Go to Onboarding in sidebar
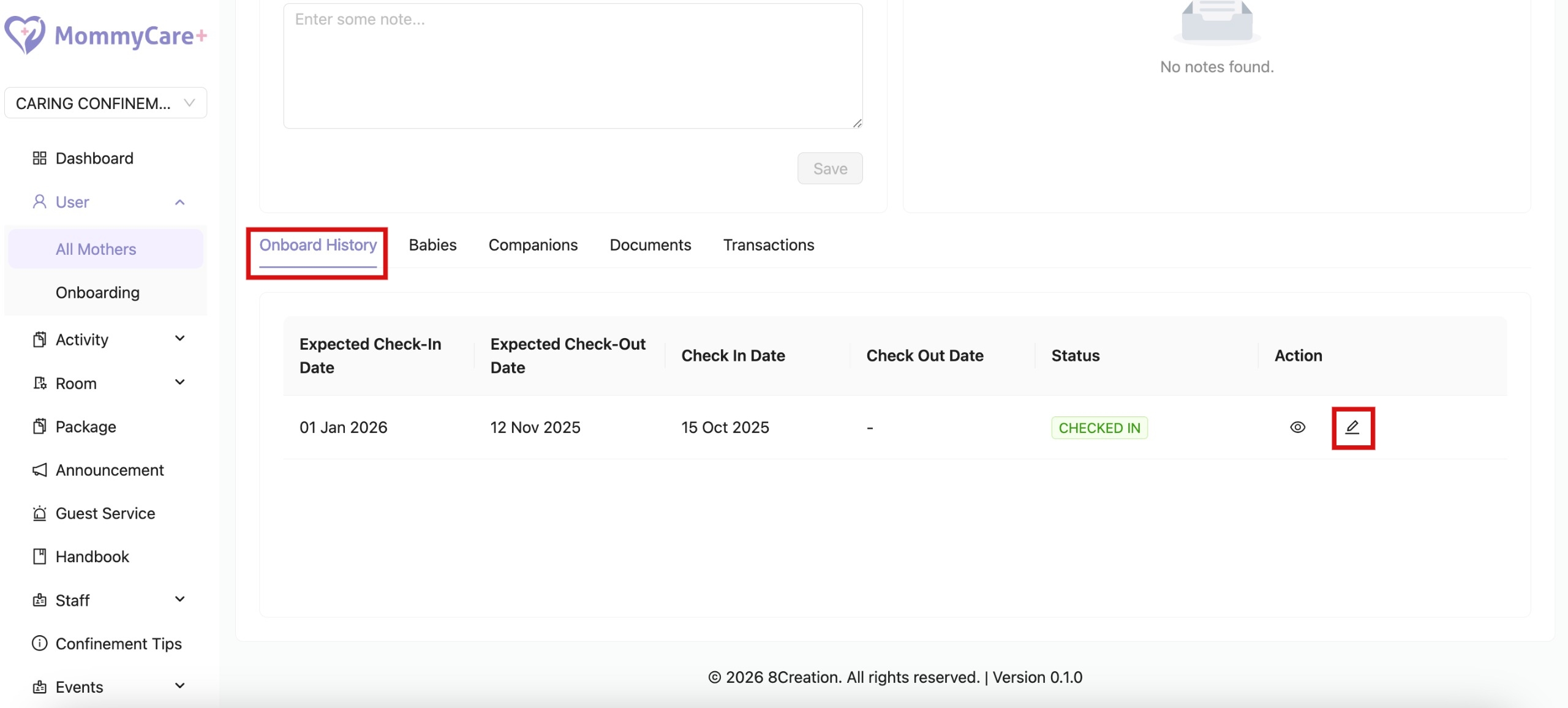This screenshot has height=708, width=1568. tap(97, 292)
